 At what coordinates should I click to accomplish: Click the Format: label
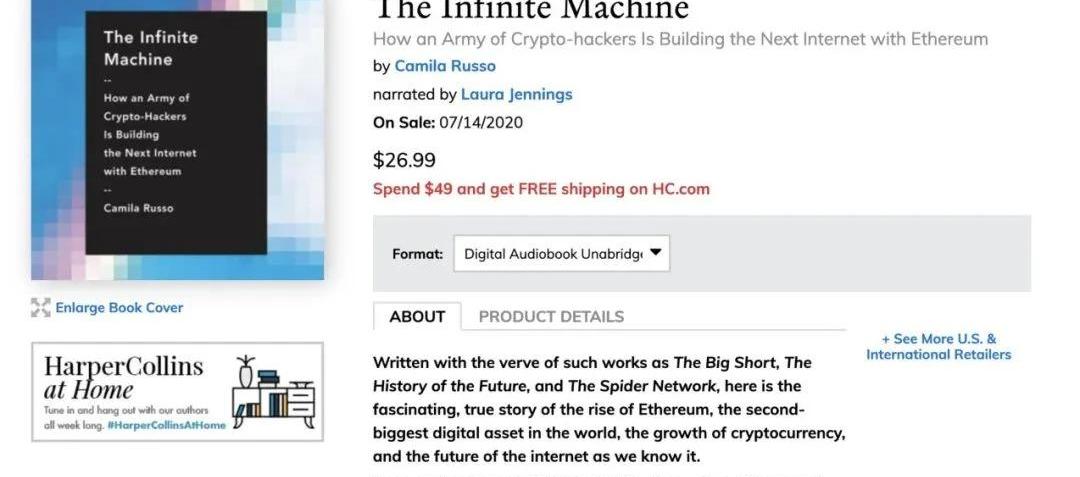click(417, 254)
